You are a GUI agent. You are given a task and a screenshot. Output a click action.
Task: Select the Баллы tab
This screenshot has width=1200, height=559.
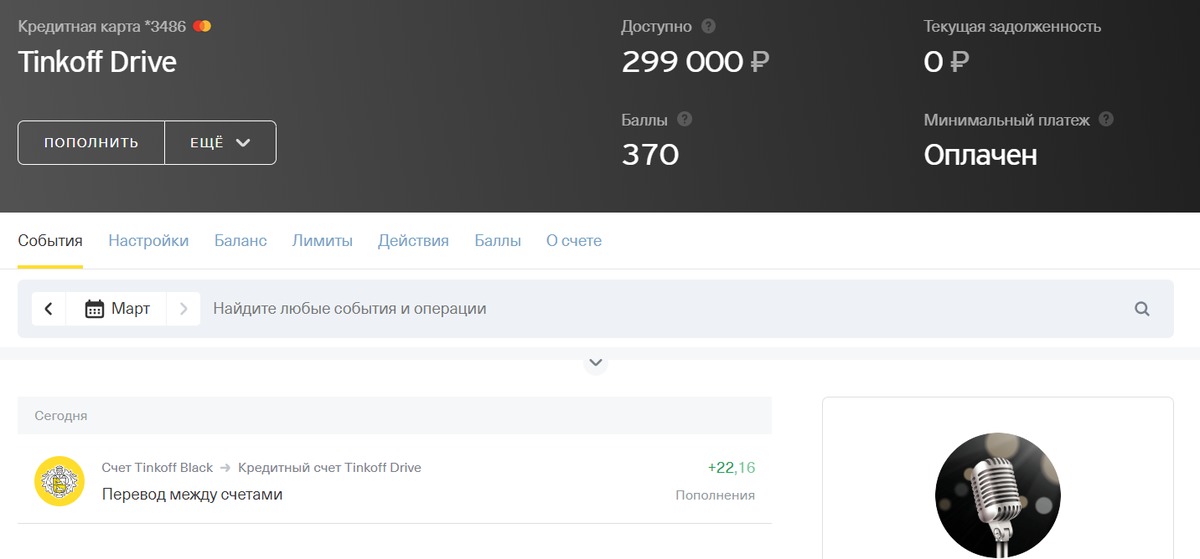(498, 241)
